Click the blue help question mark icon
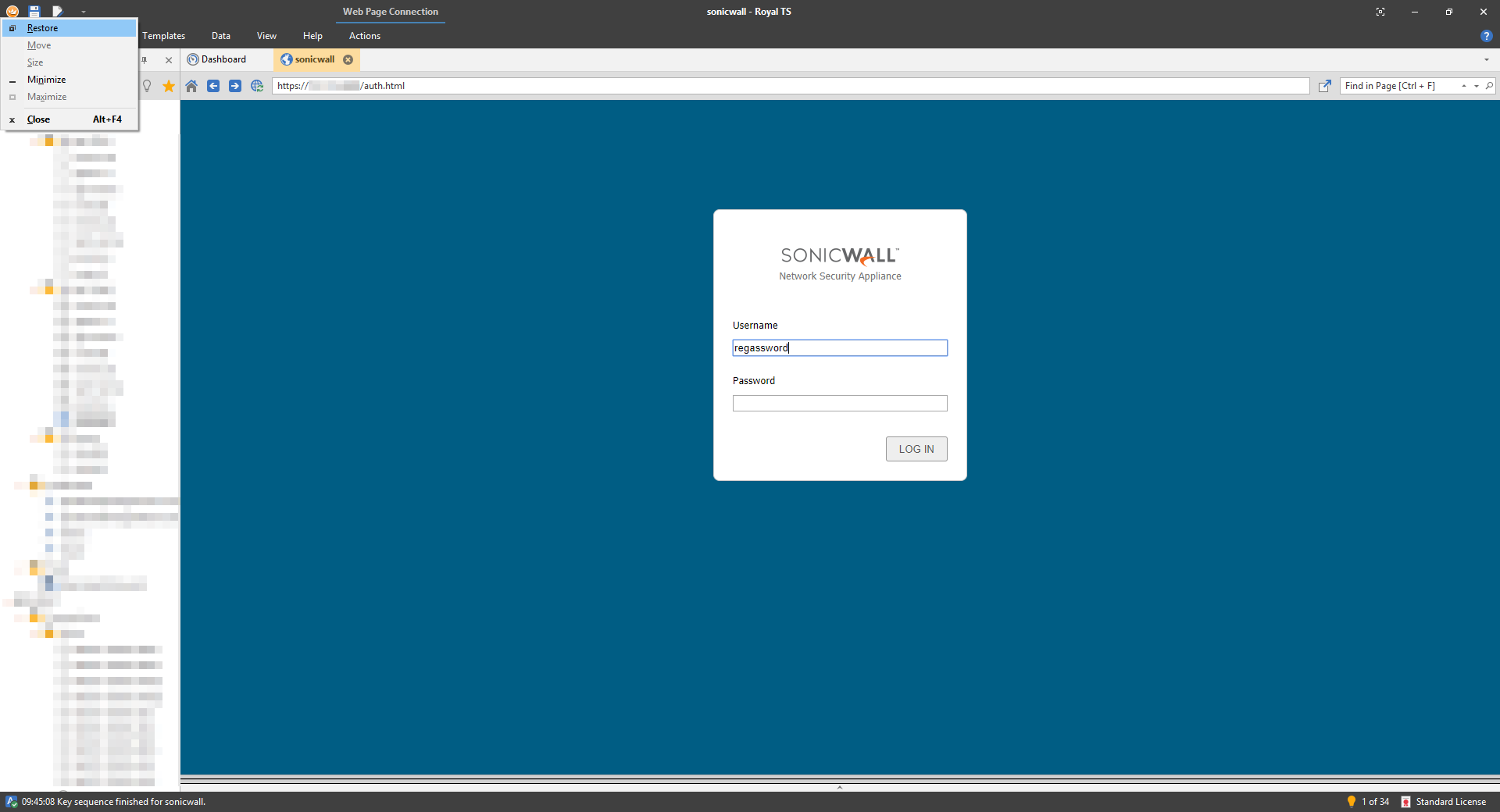Screen dimensions: 1500x812 [x=1486, y=36]
